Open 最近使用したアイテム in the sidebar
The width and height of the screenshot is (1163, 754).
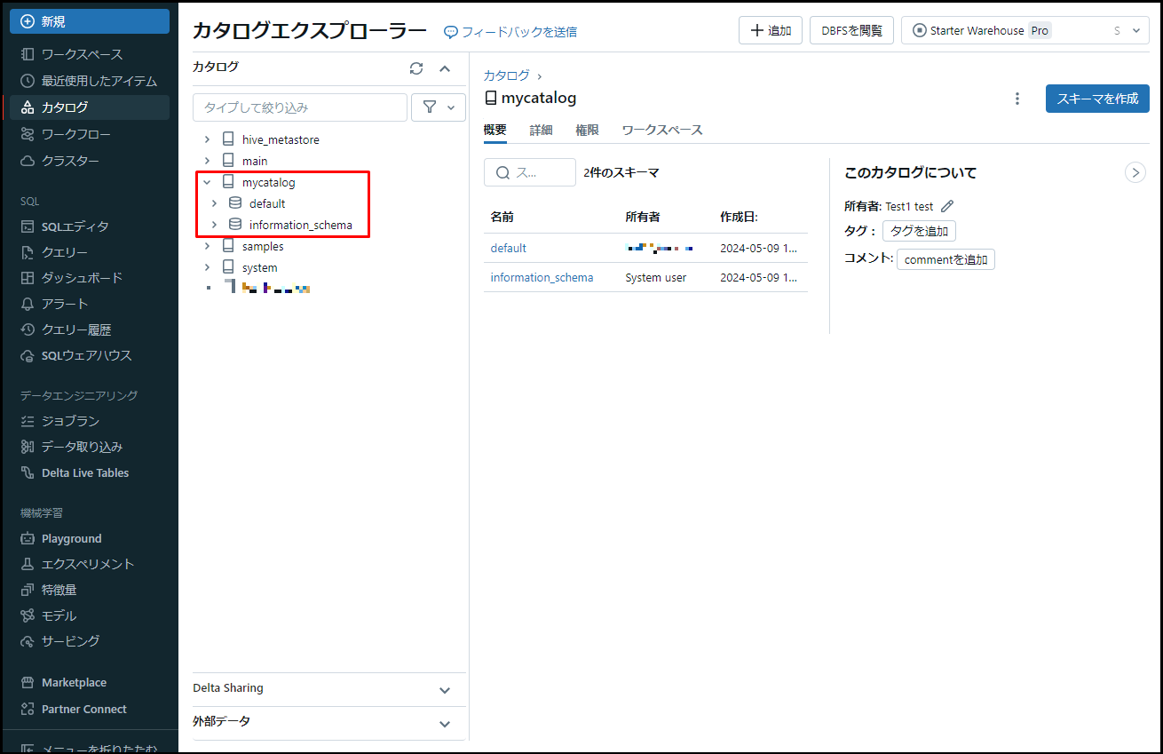88,81
